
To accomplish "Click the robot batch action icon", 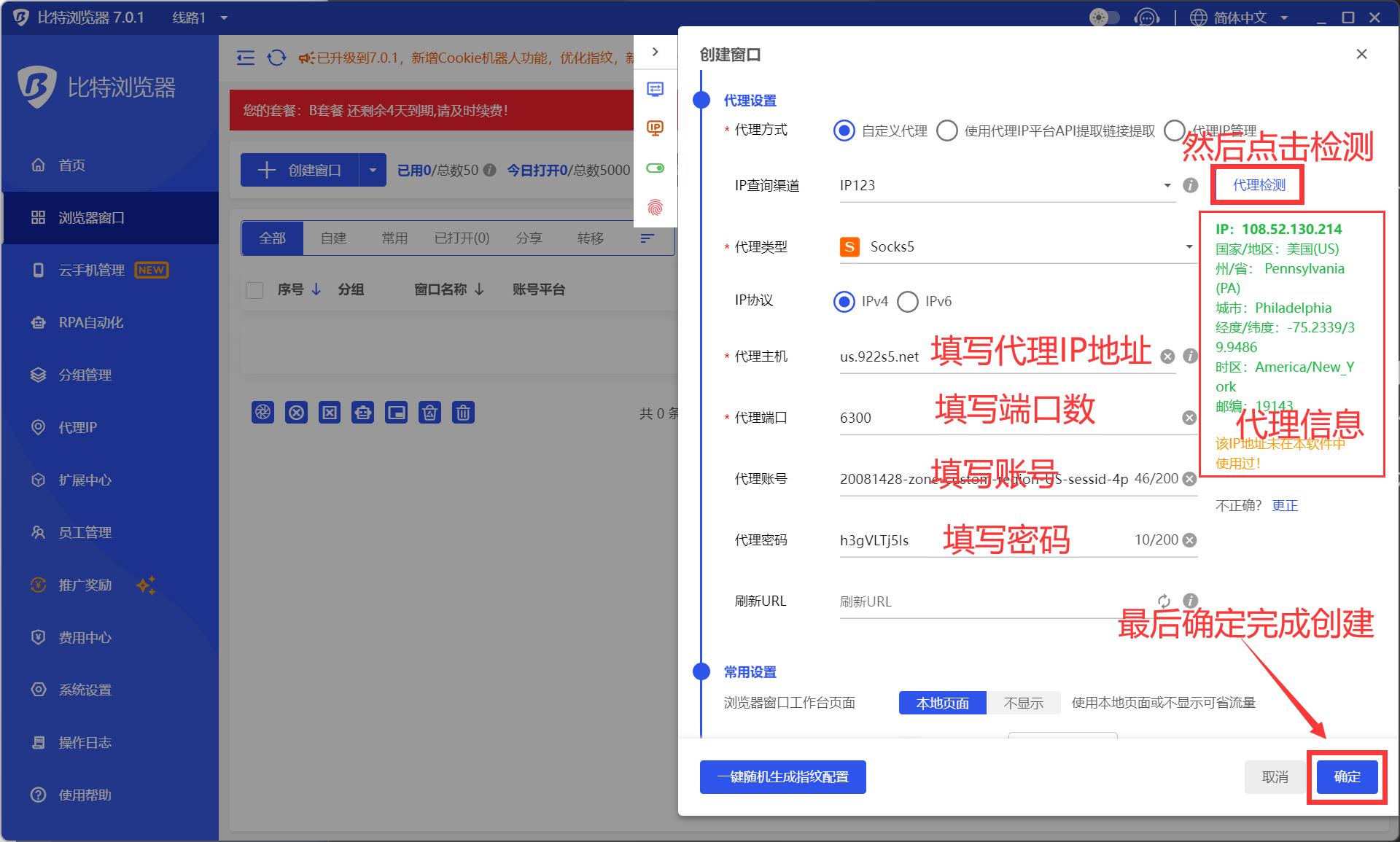I will point(362,413).
